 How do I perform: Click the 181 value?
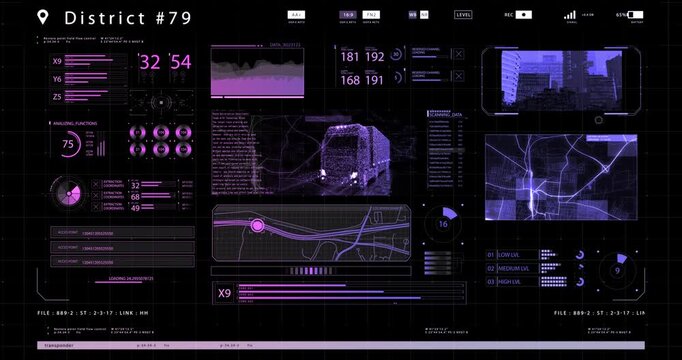tap(350, 57)
